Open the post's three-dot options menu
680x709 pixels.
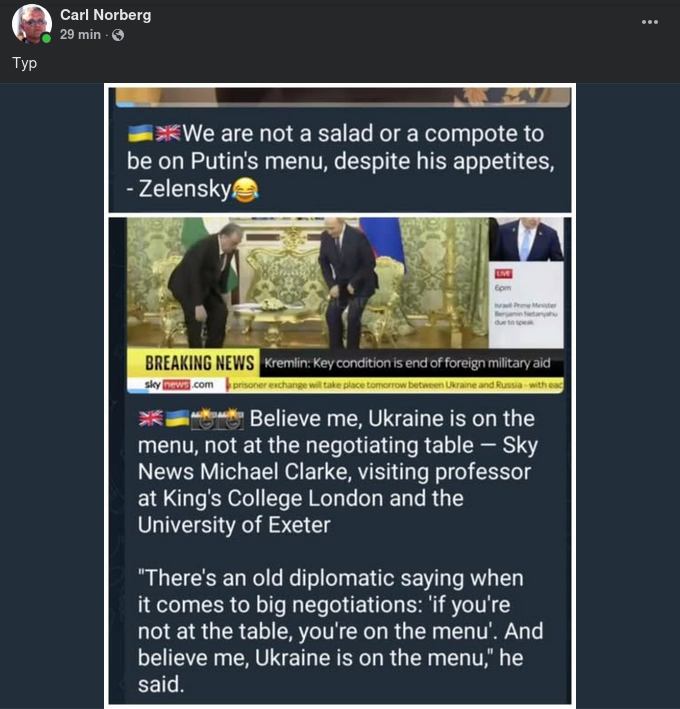(x=651, y=22)
